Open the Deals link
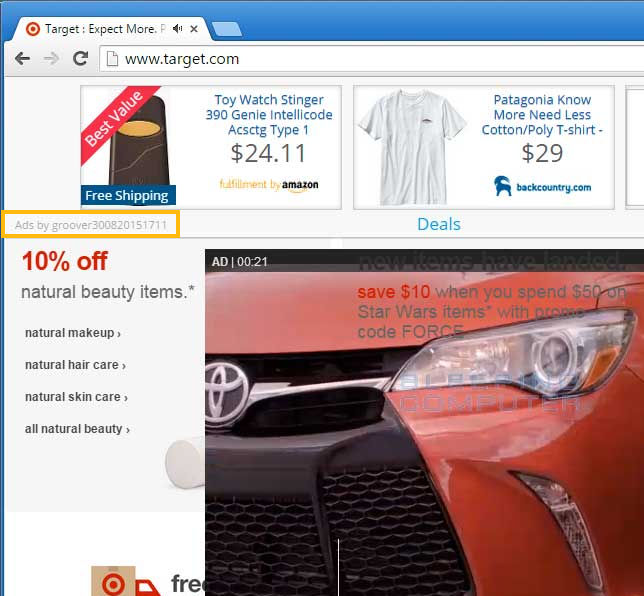 click(439, 224)
